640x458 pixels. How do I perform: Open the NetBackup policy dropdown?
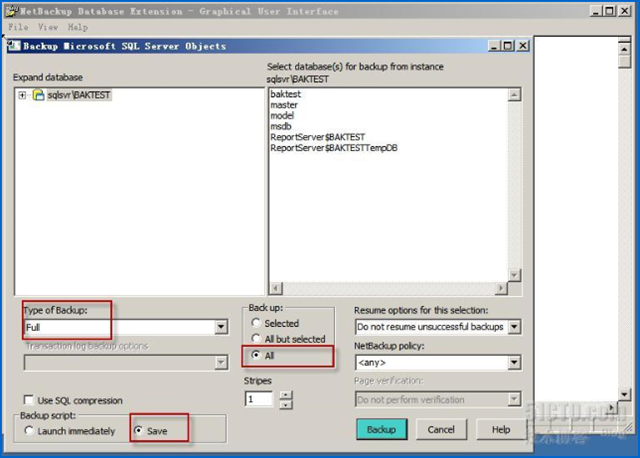[514, 362]
